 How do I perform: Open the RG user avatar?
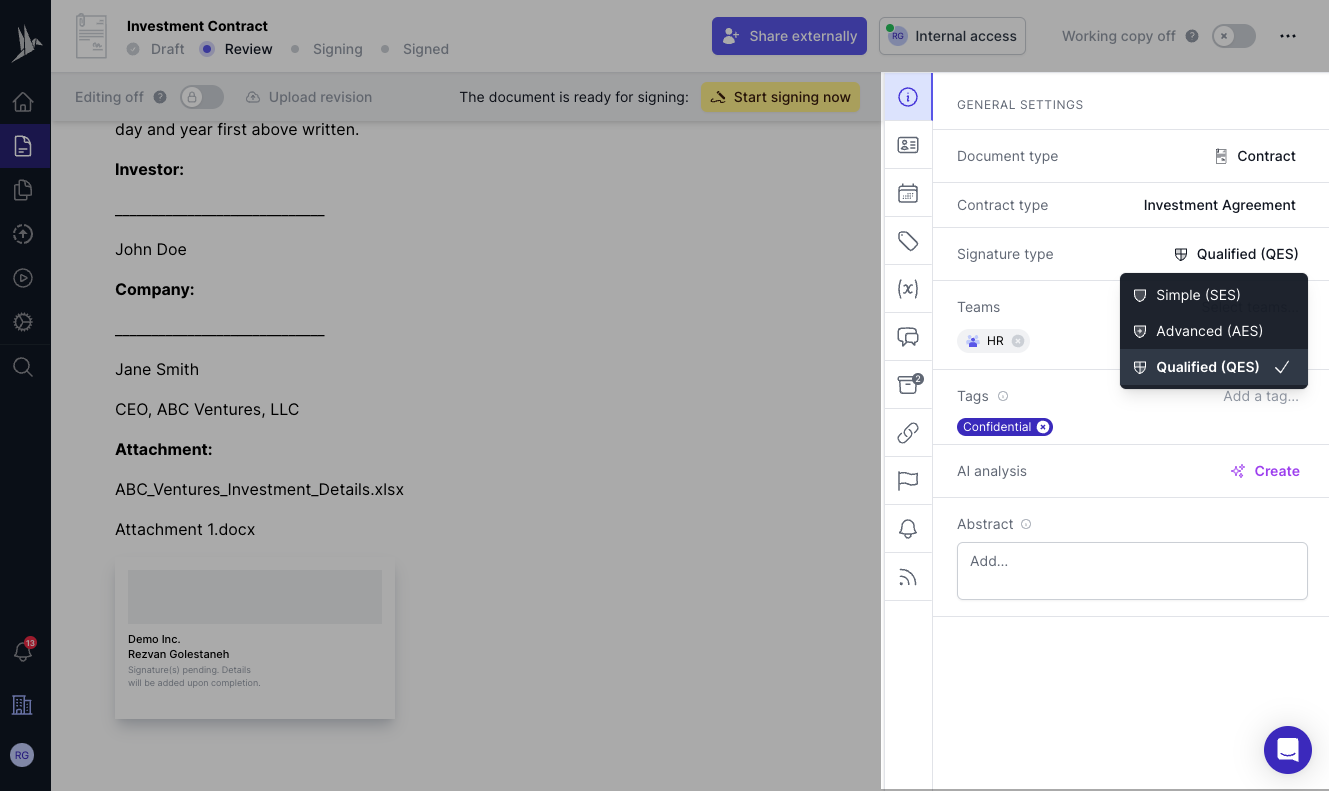pyautogui.click(x=22, y=755)
